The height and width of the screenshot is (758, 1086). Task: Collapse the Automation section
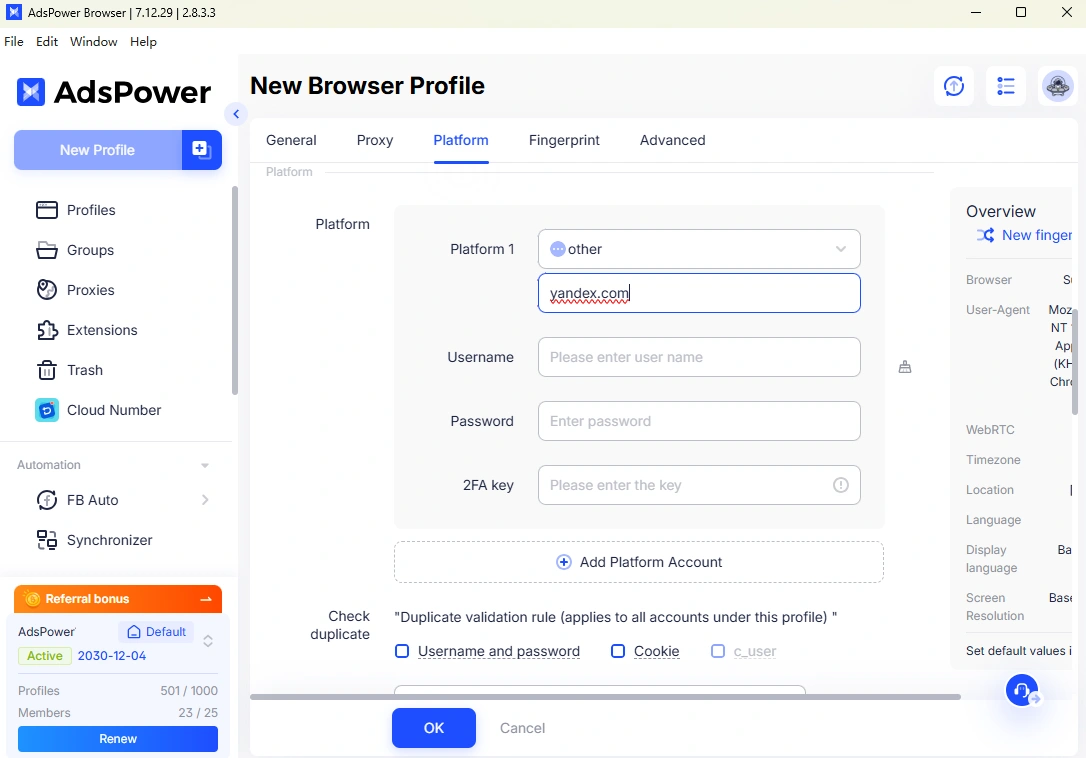pos(204,464)
